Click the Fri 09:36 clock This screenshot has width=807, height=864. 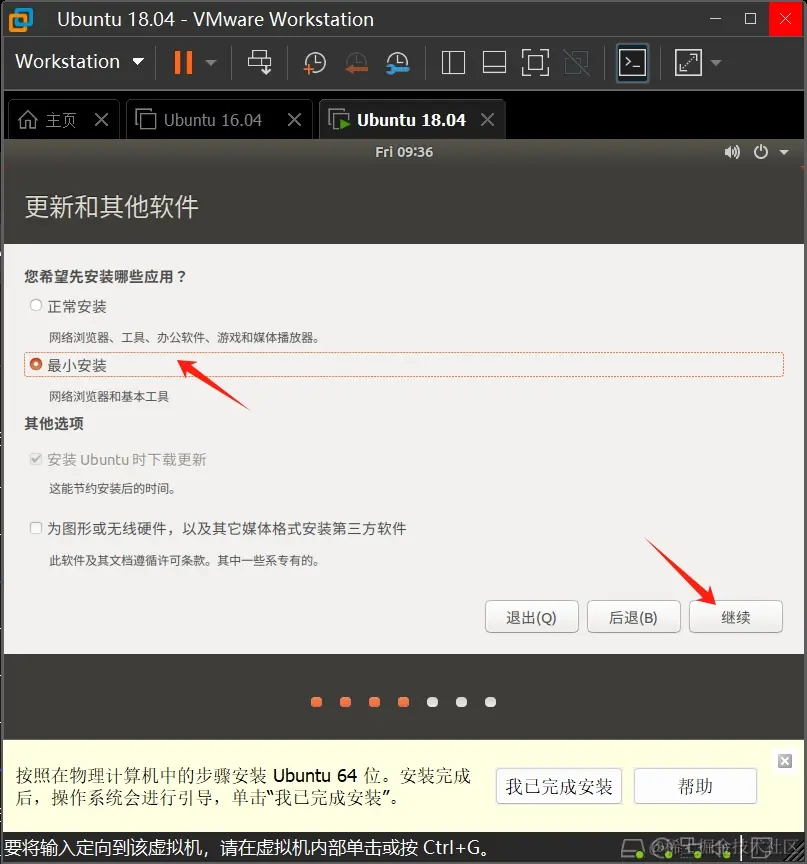pos(404,152)
